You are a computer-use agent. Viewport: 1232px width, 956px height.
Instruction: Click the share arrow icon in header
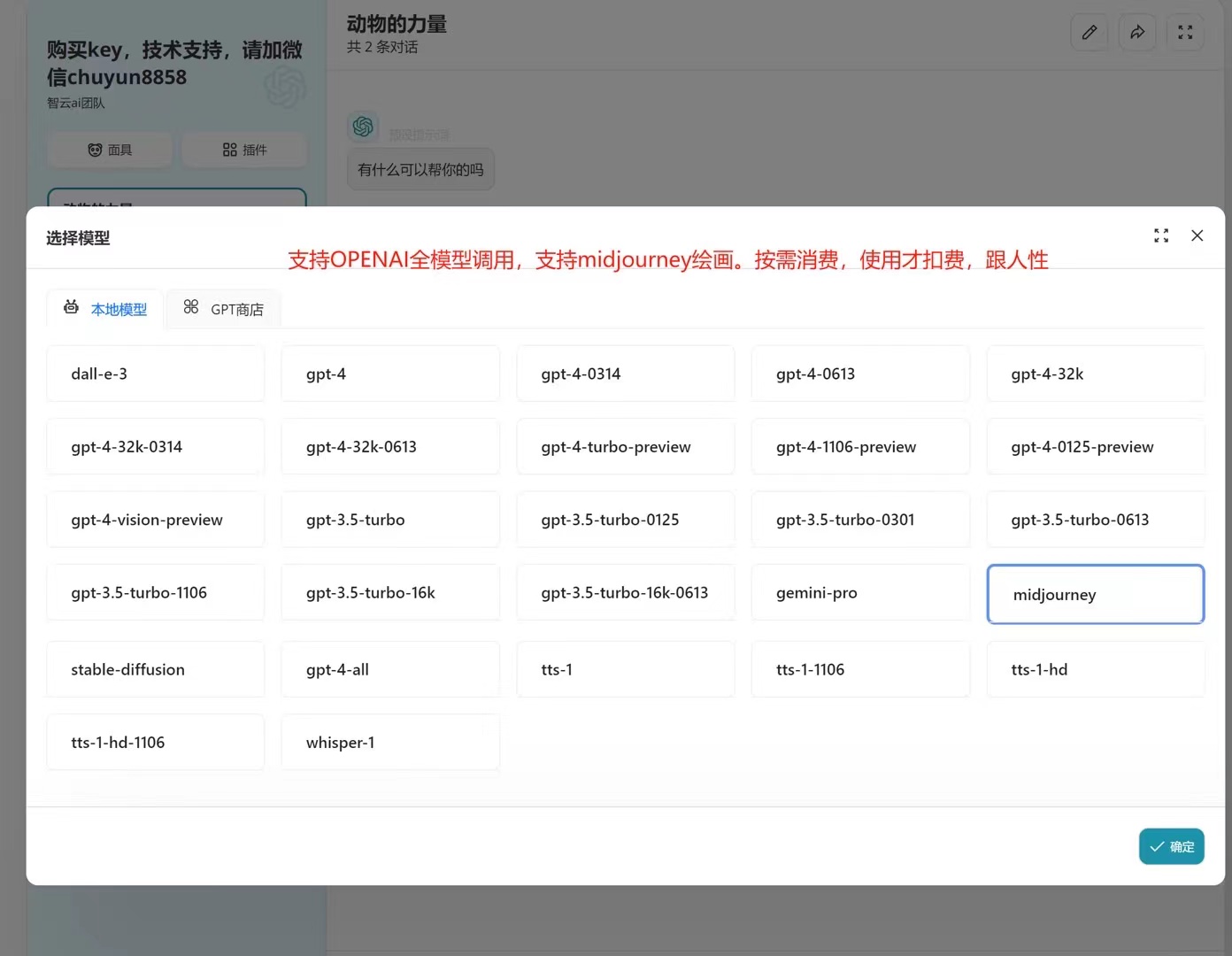pos(1137,33)
